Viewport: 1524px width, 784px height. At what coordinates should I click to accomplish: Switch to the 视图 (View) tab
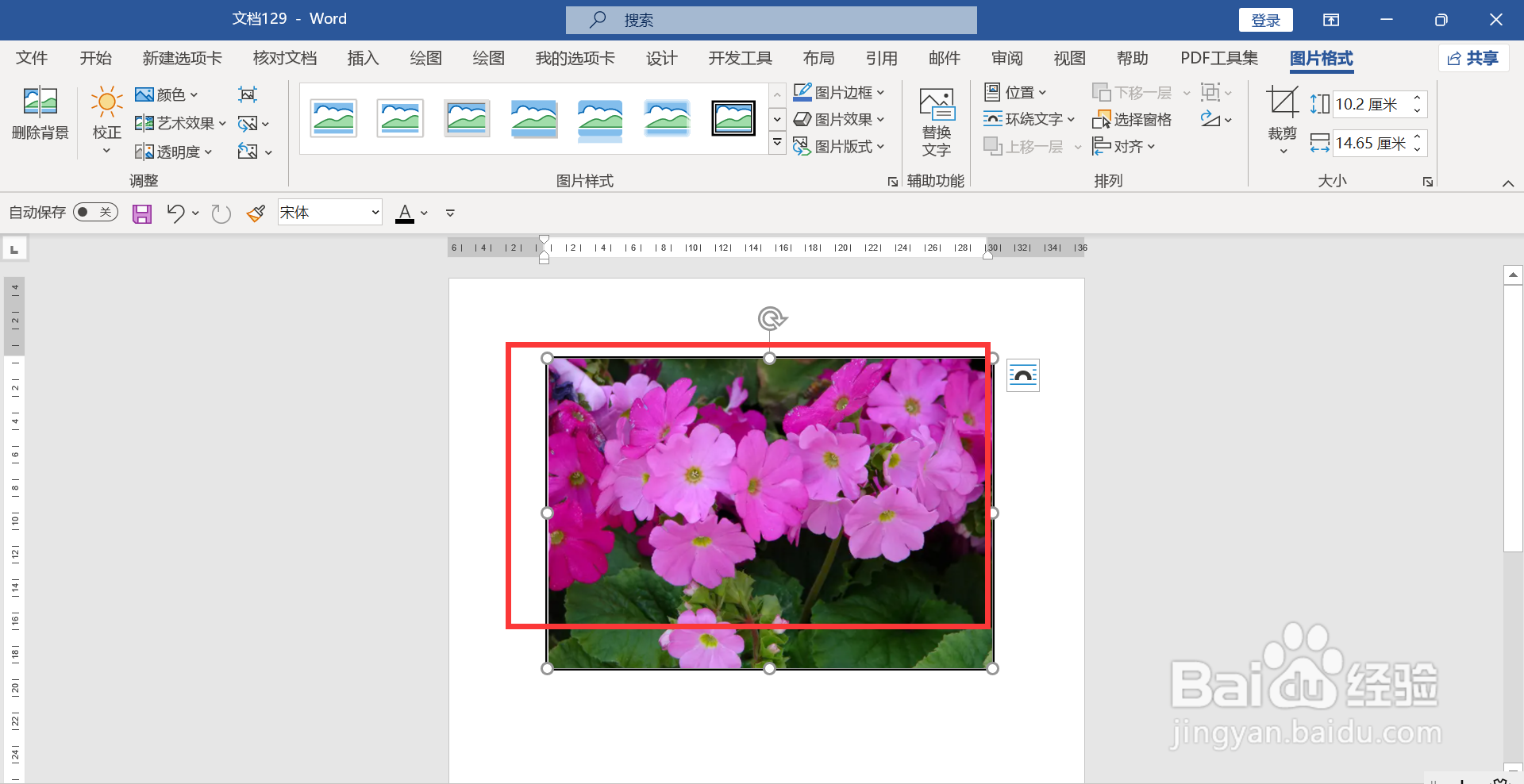[x=1070, y=58]
